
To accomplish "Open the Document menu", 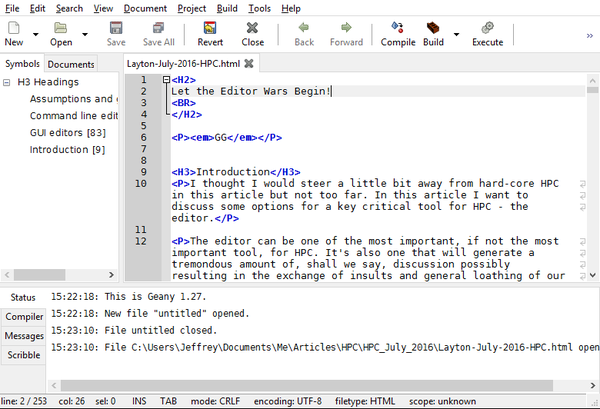I will (x=145, y=8).
